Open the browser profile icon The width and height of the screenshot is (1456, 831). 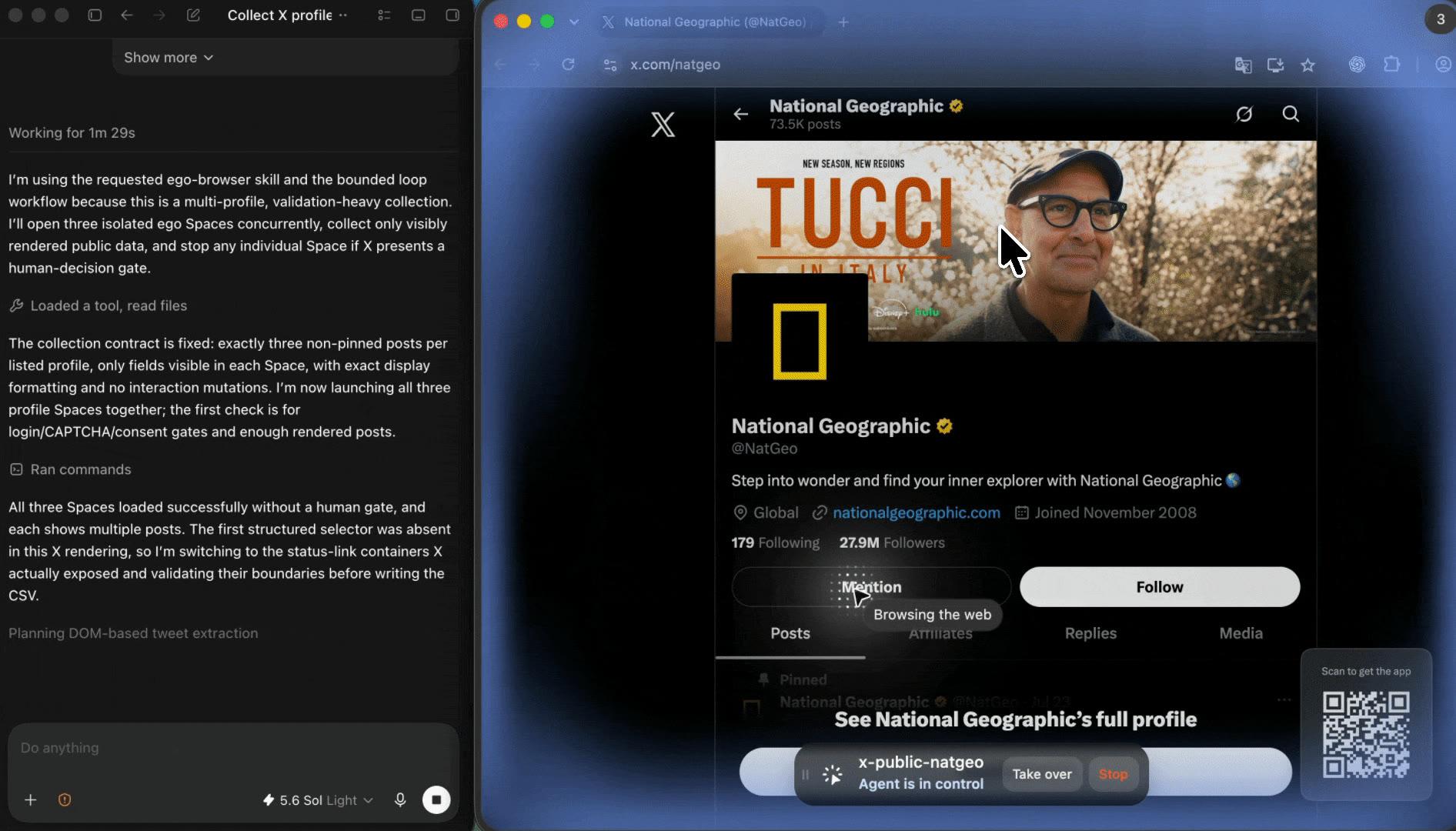coord(1443,65)
